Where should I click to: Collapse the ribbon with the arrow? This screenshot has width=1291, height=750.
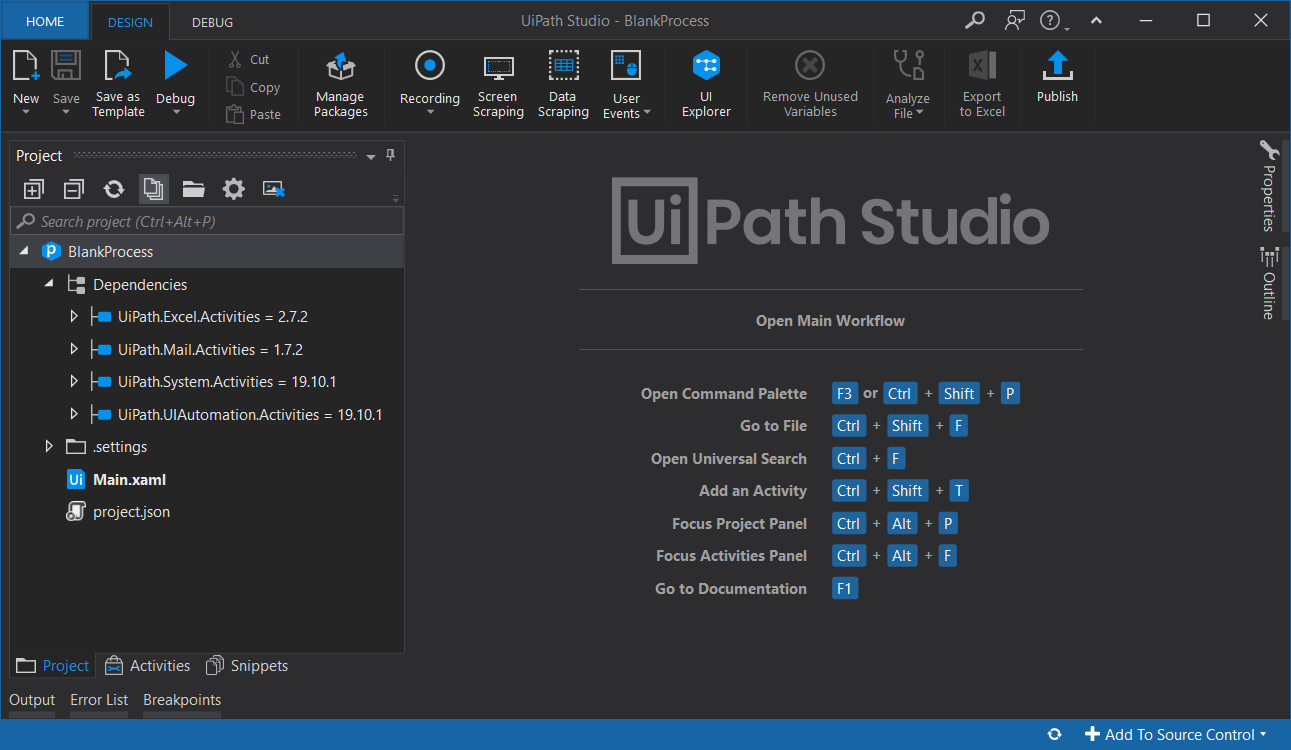point(1096,20)
